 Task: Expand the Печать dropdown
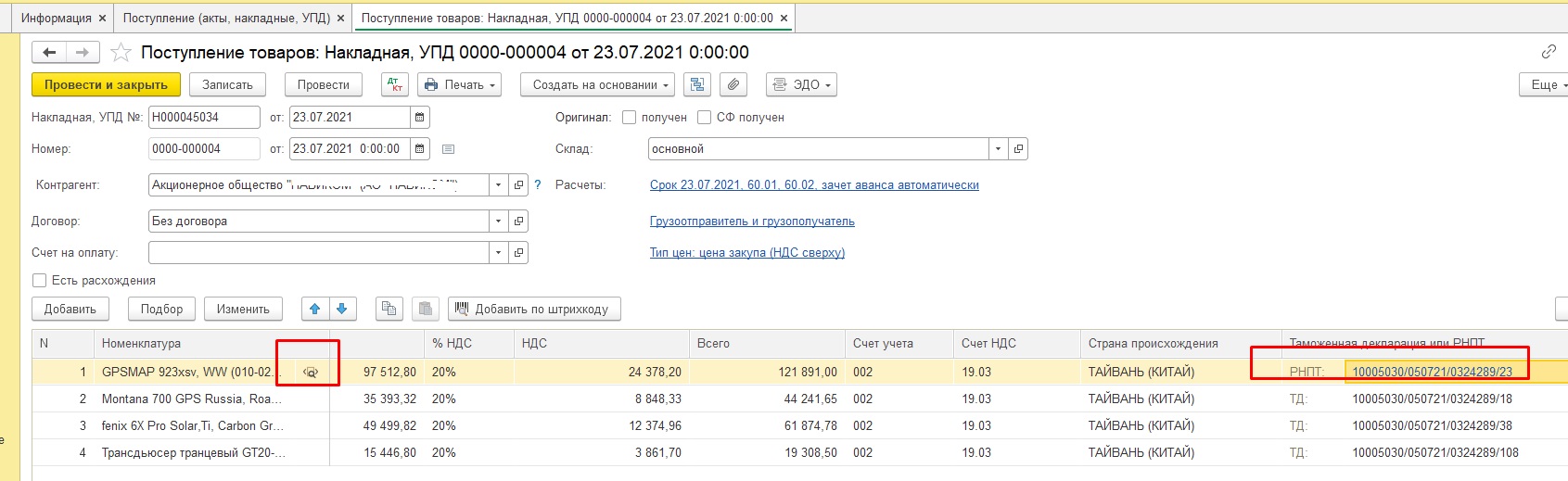pyautogui.click(x=459, y=84)
